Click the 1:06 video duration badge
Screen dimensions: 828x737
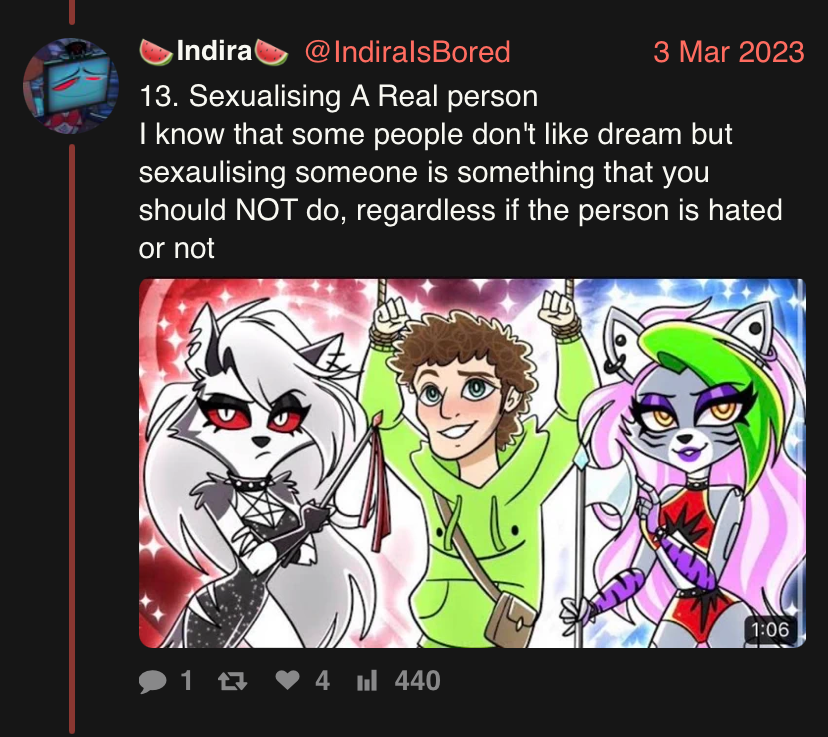pos(769,630)
